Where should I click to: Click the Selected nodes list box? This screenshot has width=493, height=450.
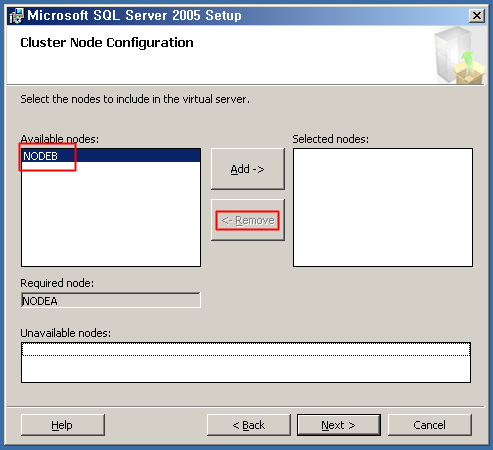pos(383,207)
